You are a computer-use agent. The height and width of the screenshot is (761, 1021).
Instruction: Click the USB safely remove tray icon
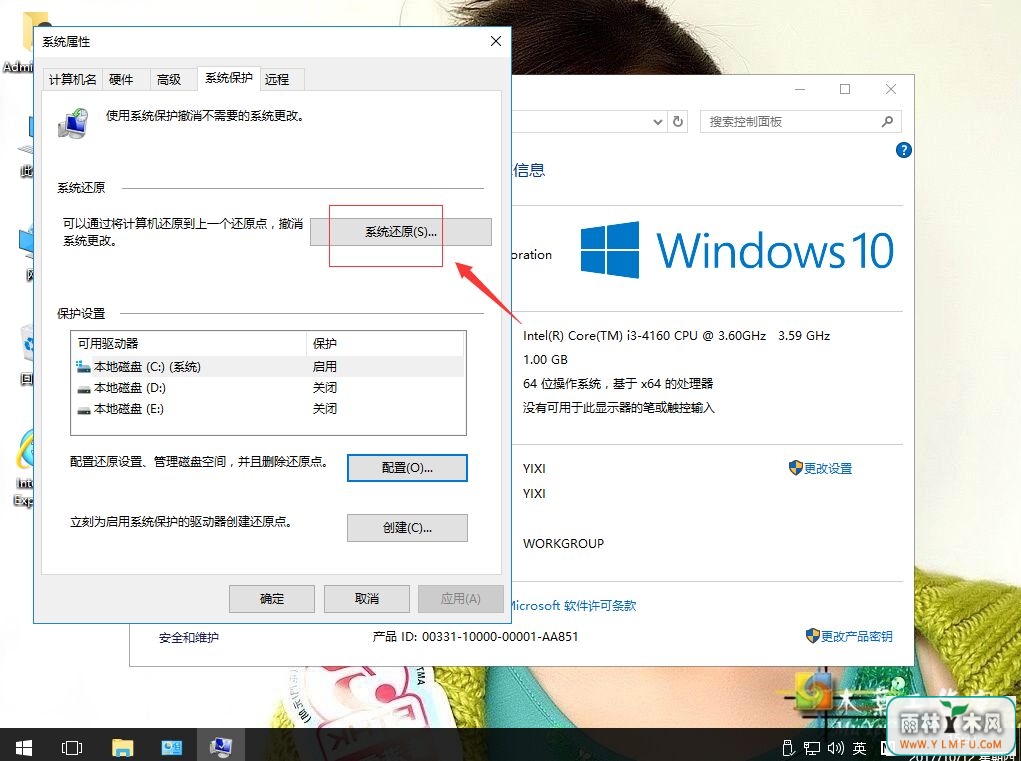[788, 749]
